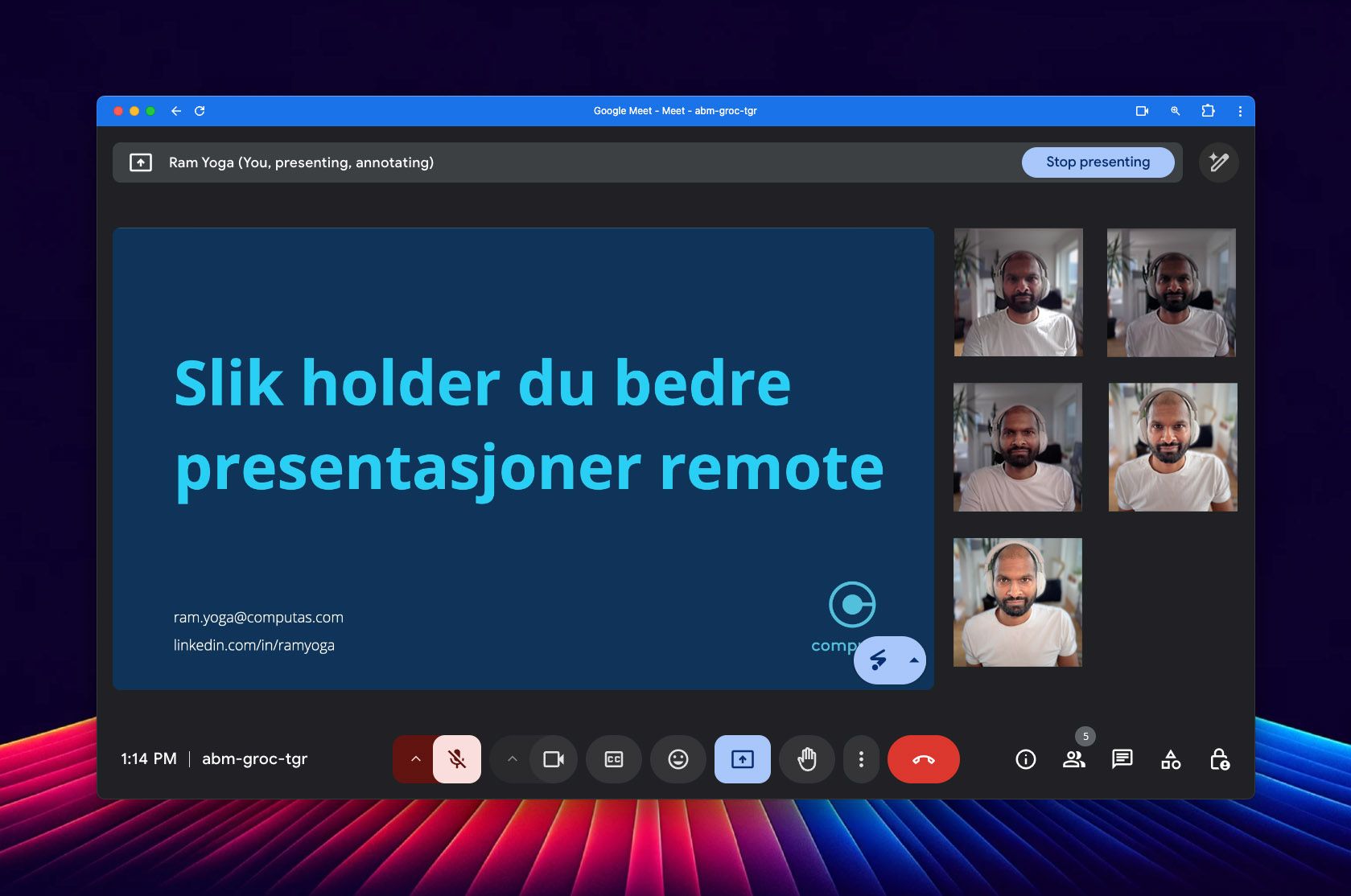
Task: Open the annotation magic pen tool
Action: (x=1218, y=162)
